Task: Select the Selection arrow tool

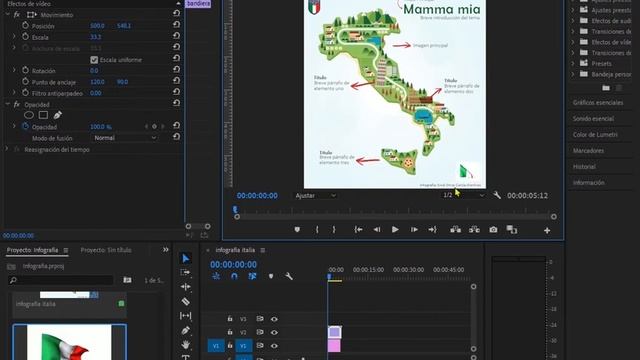Action: (186, 258)
